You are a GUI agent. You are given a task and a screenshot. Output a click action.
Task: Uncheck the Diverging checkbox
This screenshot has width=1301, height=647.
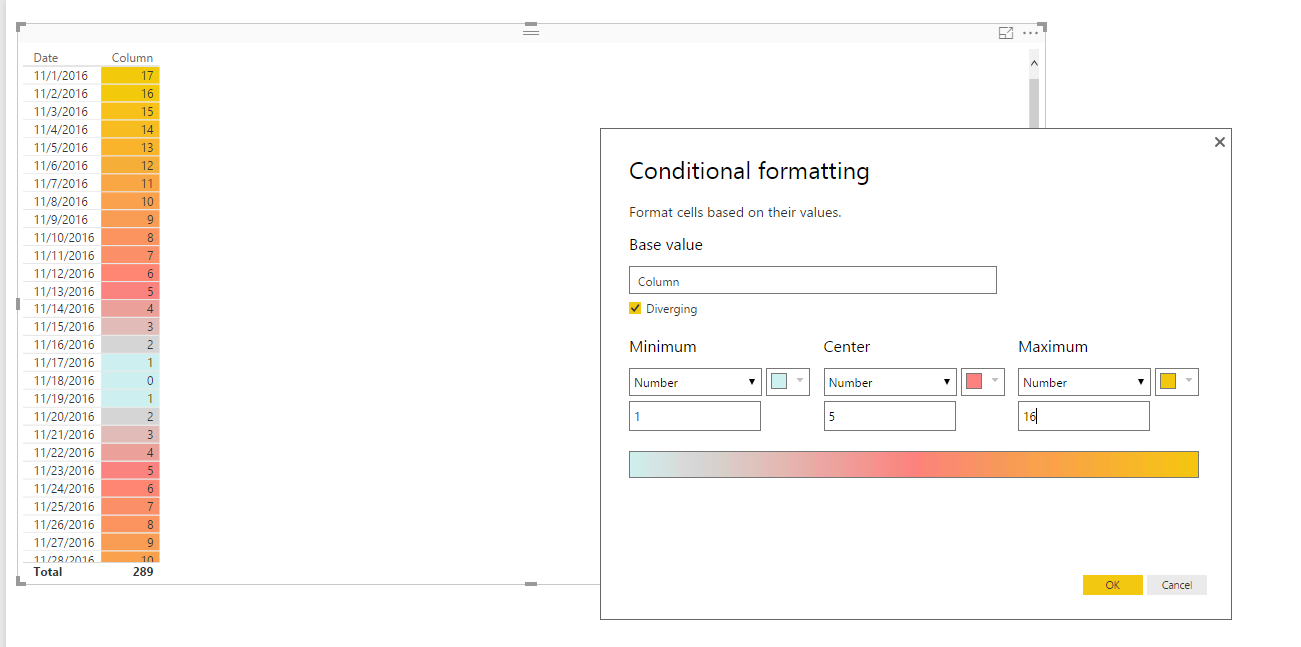point(635,308)
